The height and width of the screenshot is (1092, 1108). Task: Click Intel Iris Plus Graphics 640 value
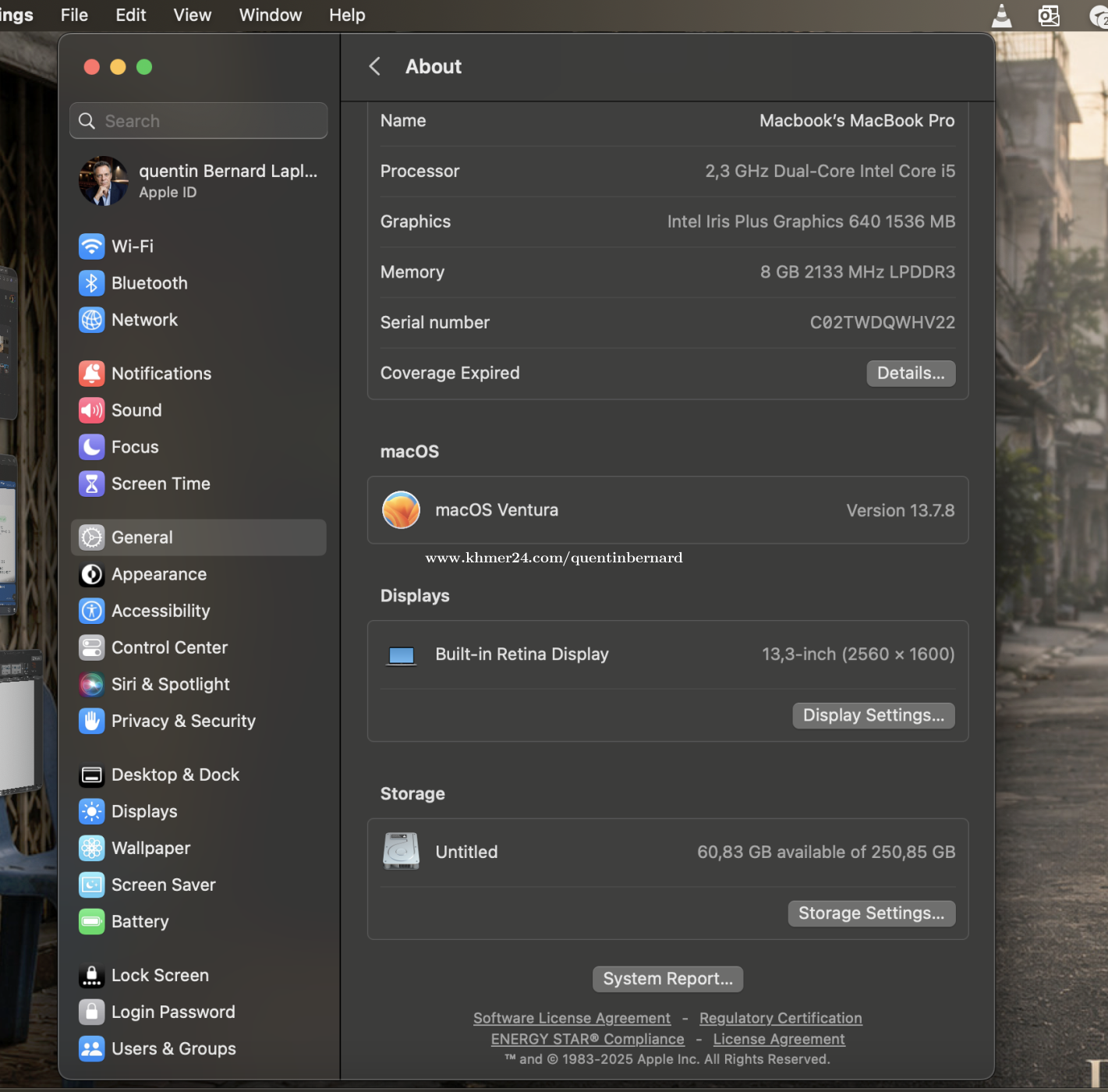coord(812,222)
